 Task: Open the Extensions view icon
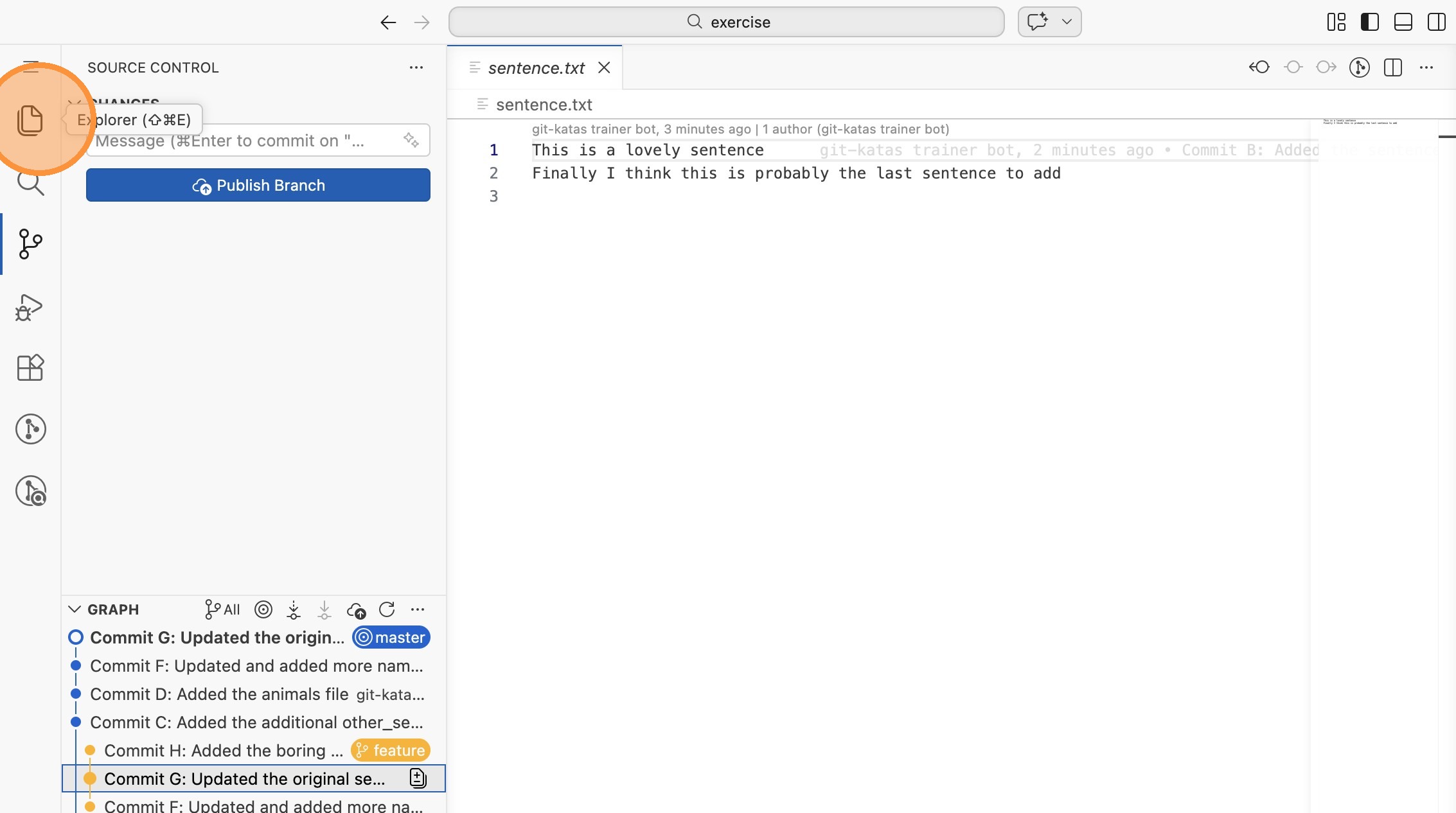(30, 368)
